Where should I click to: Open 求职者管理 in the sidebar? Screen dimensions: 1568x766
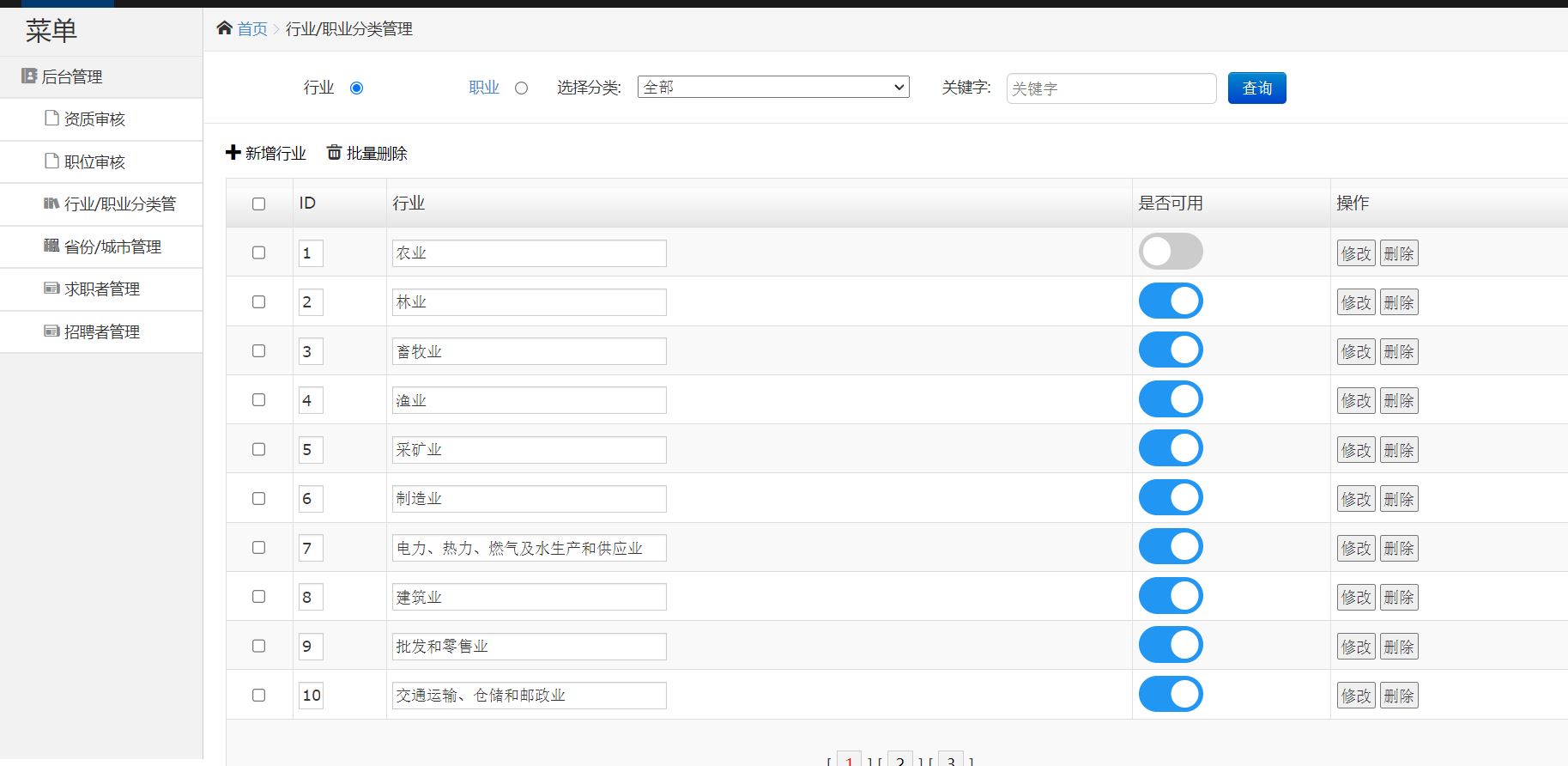(x=101, y=289)
